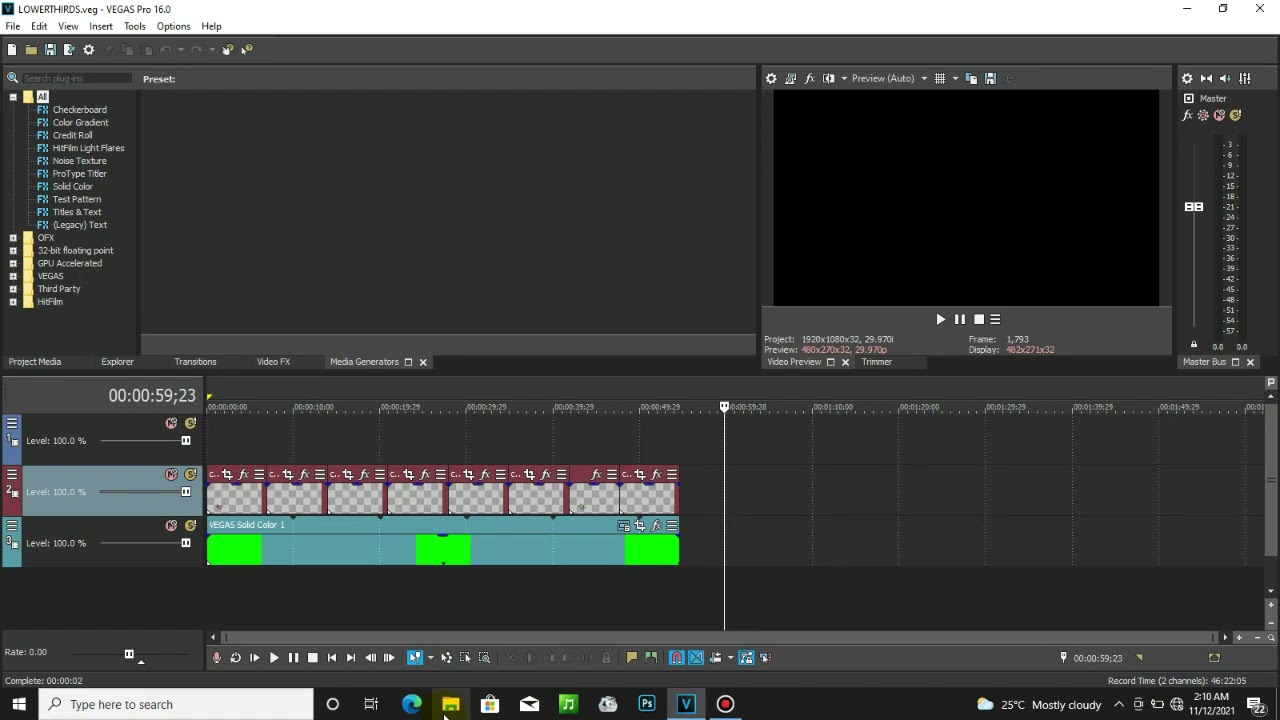Open the Tools menu

point(134,26)
